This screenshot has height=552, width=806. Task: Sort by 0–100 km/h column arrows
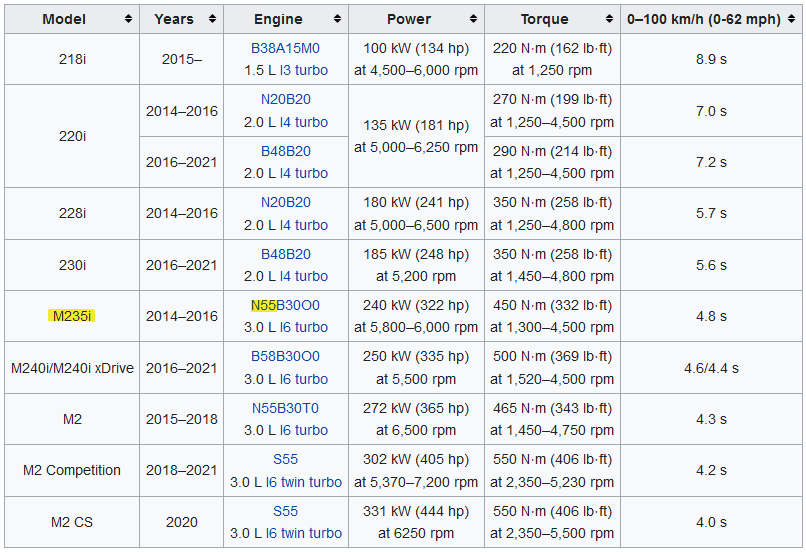click(792, 19)
